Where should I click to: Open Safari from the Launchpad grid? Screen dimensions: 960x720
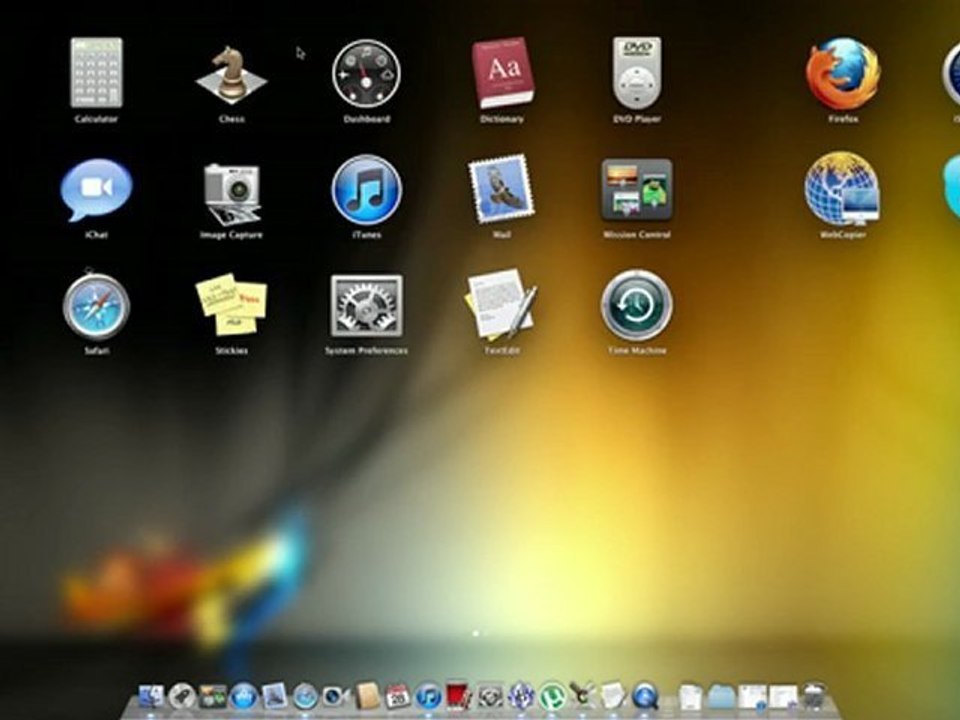(96, 306)
